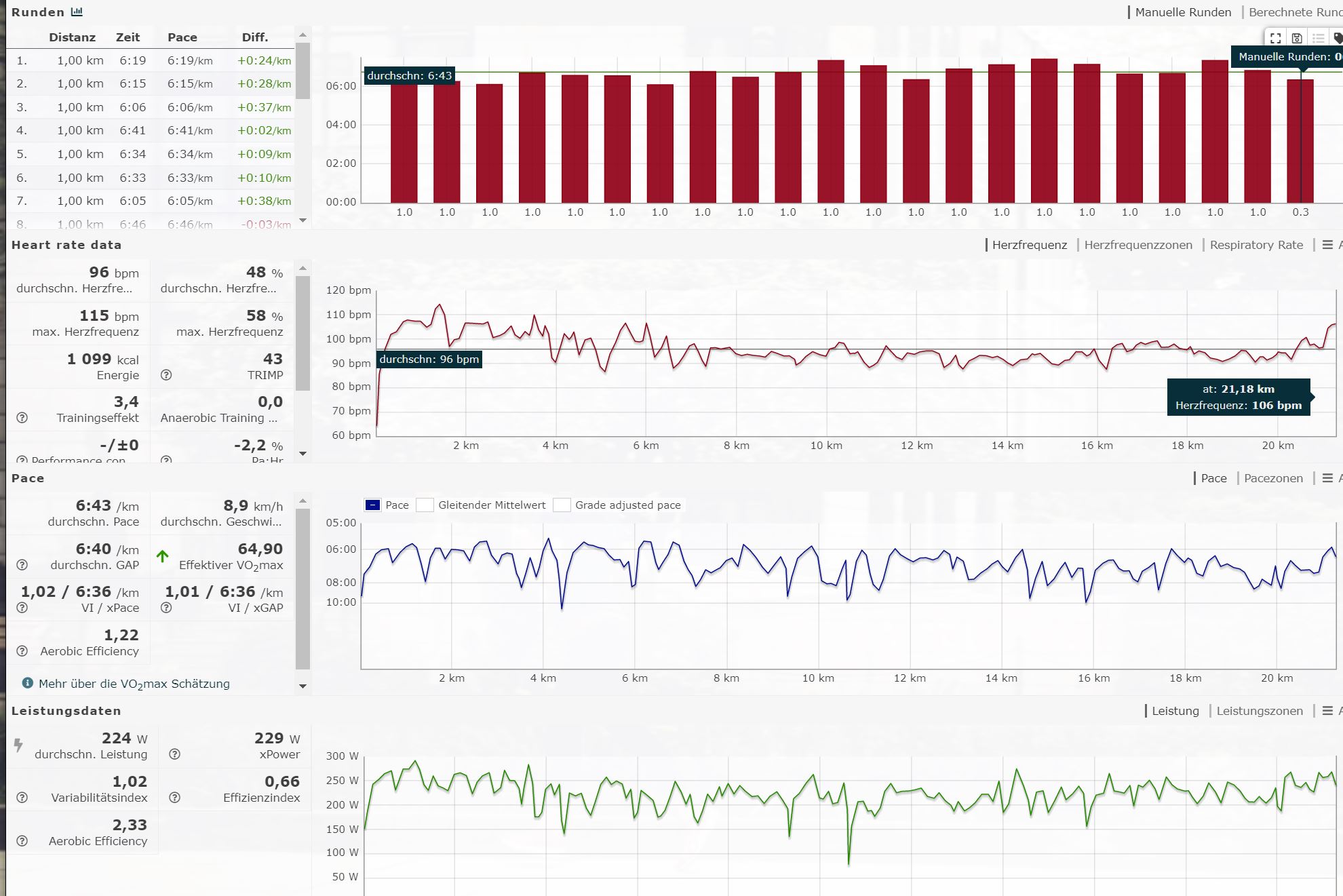Open hamburger menu in Pace section

tap(1327, 478)
